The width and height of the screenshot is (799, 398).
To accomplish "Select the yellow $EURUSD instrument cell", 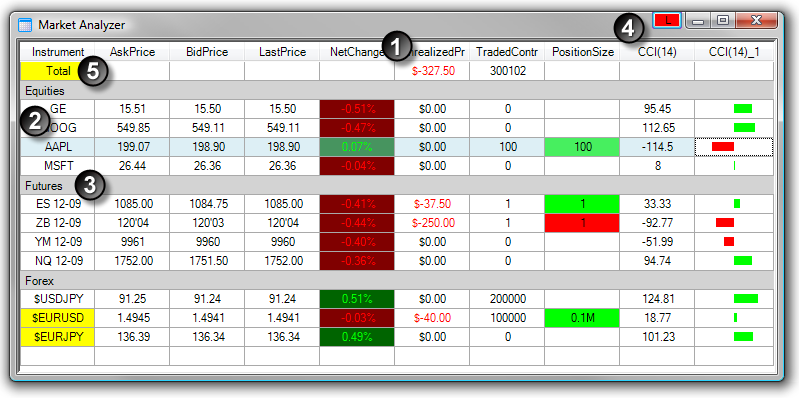I will [58, 318].
